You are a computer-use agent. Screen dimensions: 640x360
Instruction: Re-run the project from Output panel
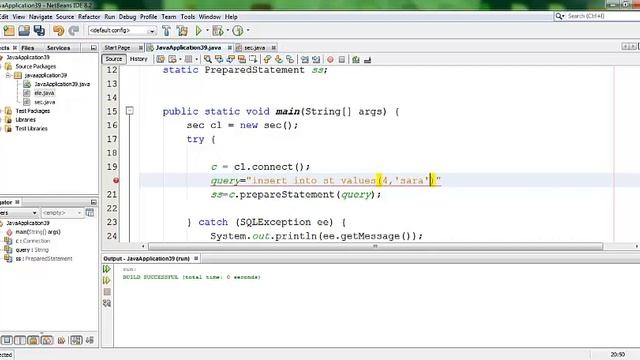(107, 269)
